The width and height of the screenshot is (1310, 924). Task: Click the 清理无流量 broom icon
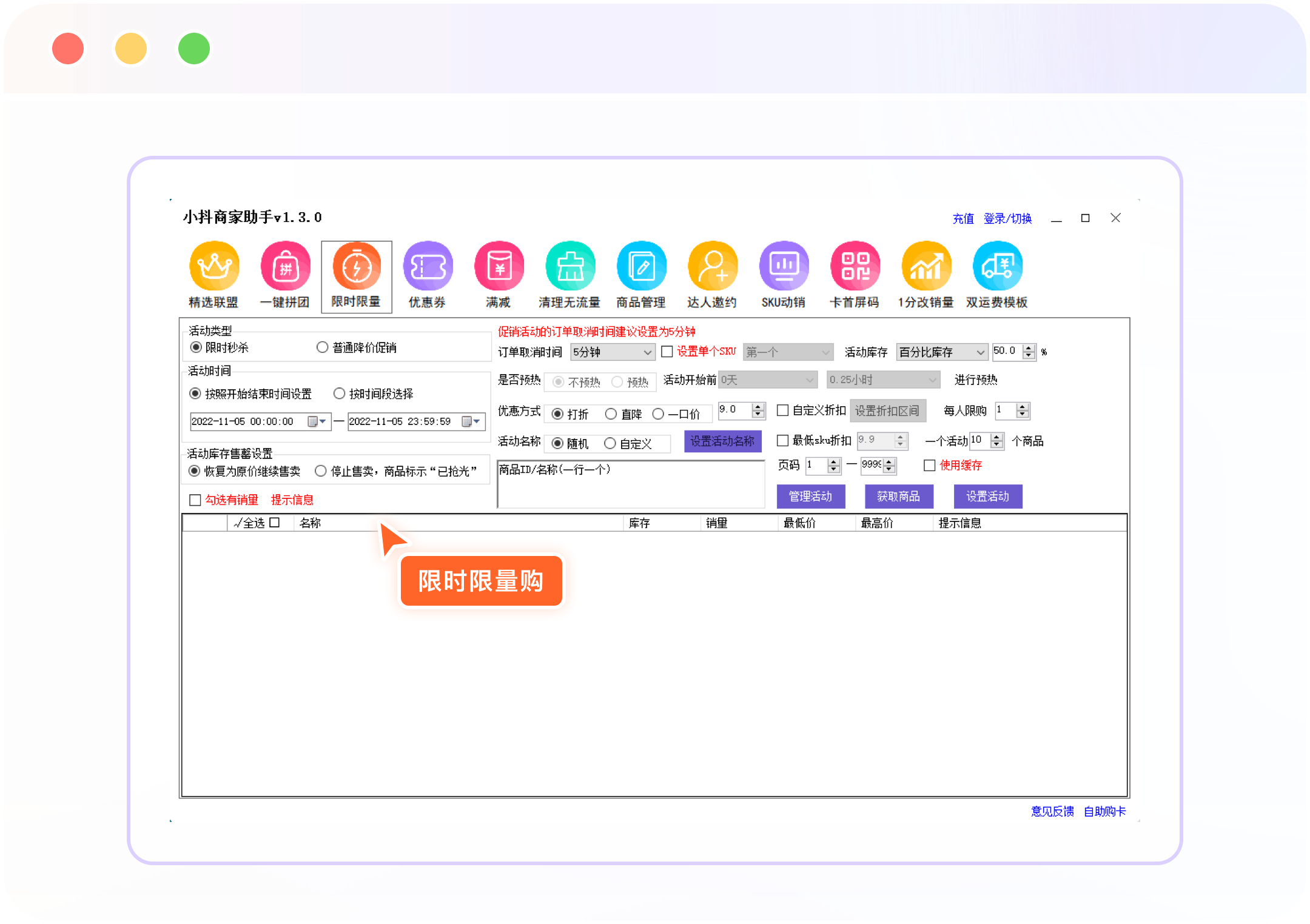tap(570, 267)
